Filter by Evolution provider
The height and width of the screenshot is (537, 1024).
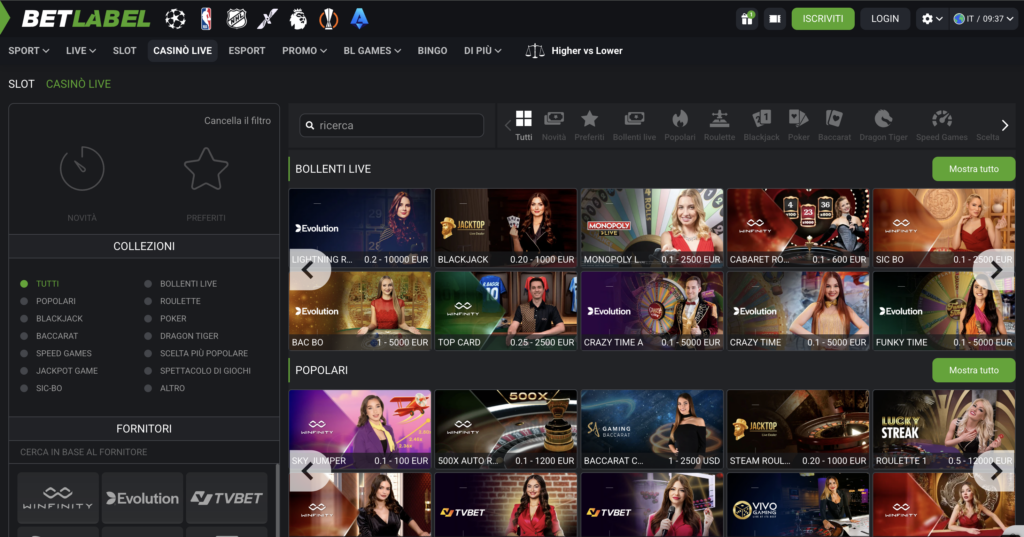[x=142, y=498]
